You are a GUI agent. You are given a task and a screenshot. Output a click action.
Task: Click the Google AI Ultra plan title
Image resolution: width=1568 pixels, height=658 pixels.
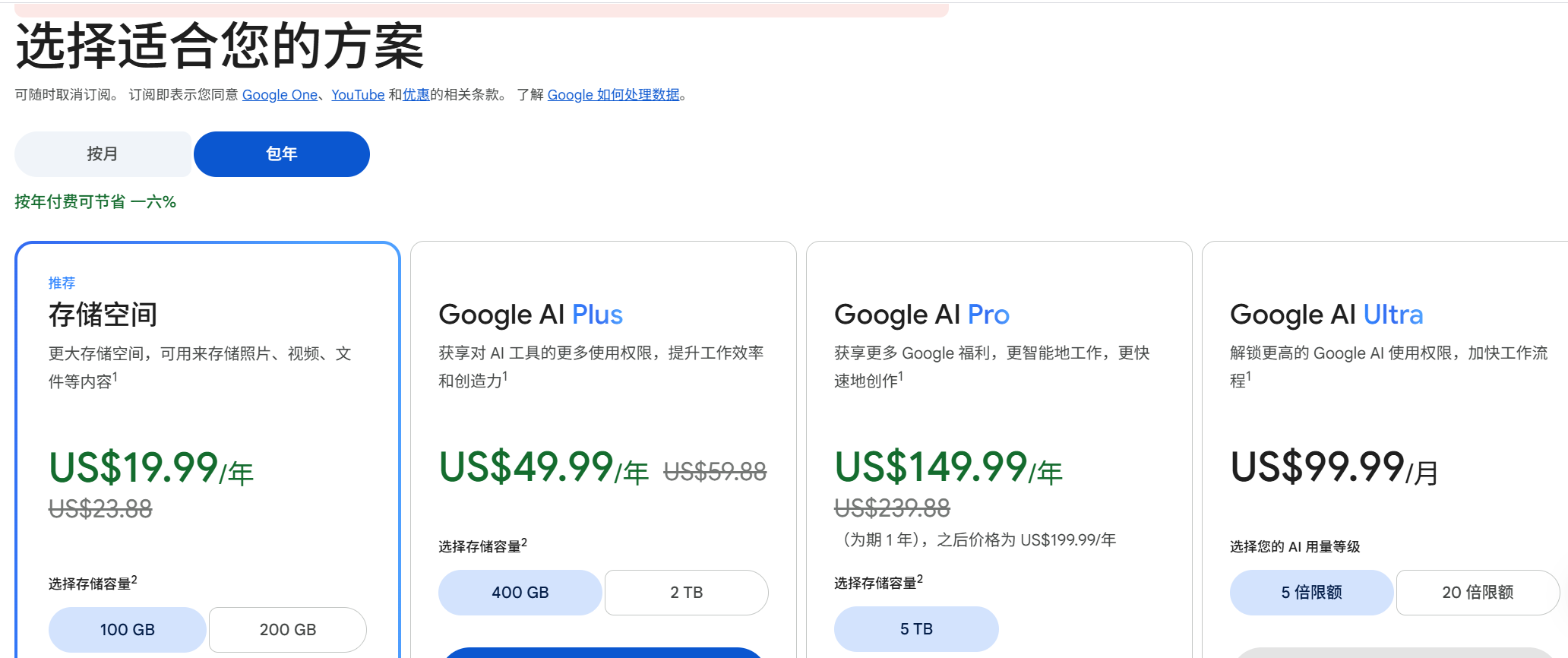pyautogui.click(x=1326, y=315)
